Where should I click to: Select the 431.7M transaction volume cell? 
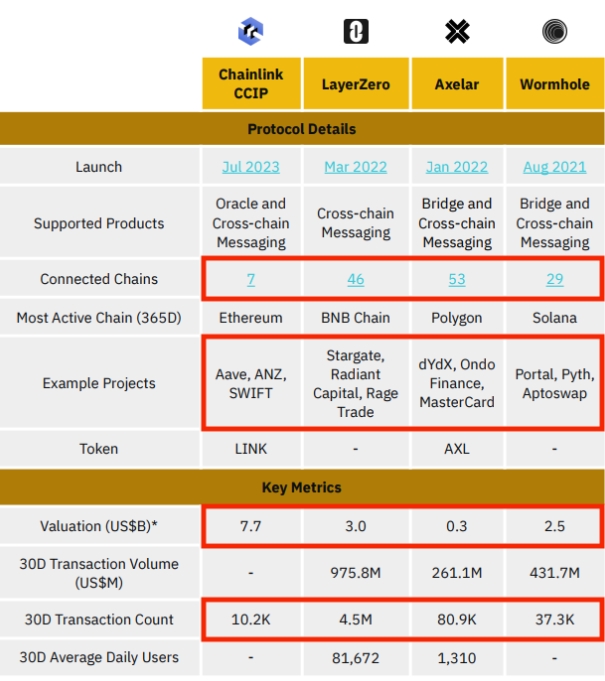555,573
